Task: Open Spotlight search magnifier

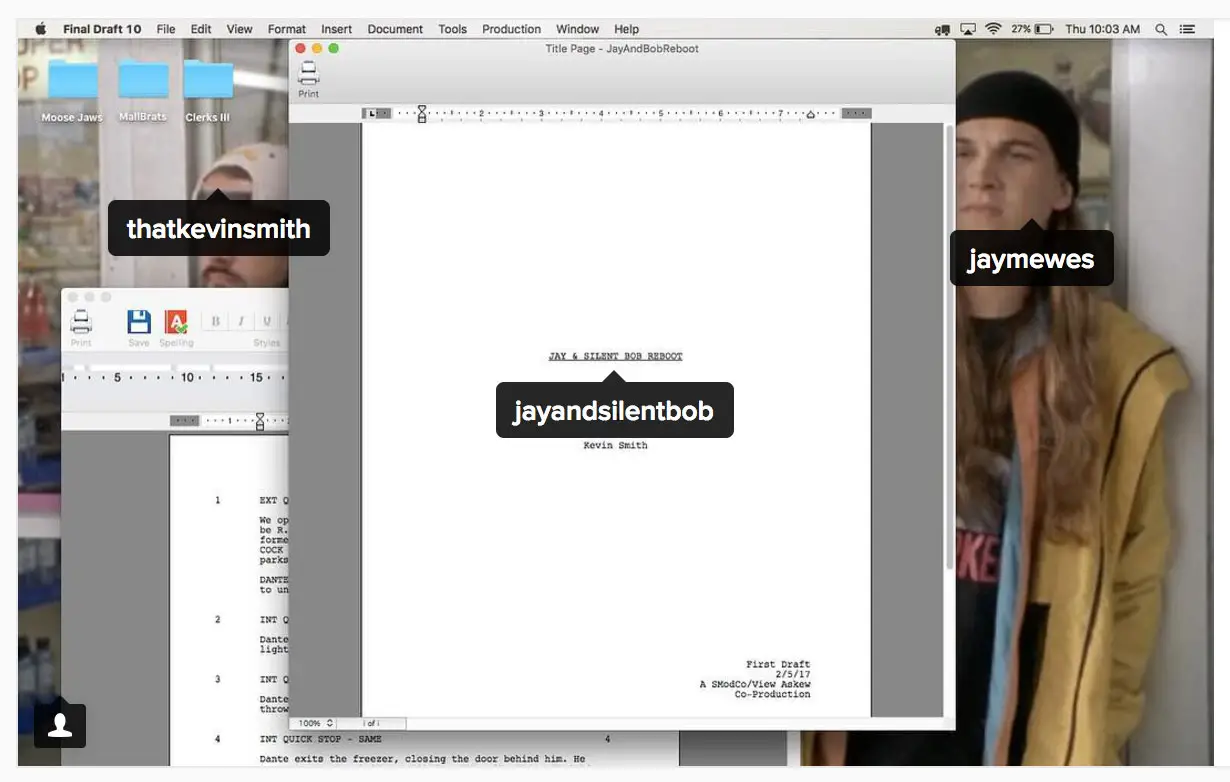Action: point(1161,29)
